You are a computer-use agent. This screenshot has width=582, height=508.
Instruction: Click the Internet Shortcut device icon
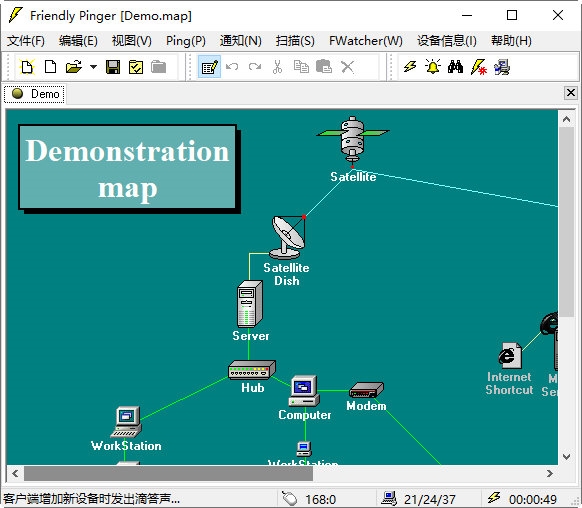[x=510, y=355]
